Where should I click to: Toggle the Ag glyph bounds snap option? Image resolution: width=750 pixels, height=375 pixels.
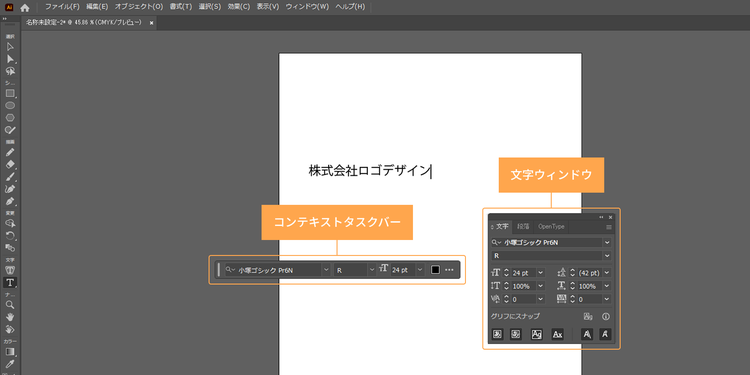537,334
